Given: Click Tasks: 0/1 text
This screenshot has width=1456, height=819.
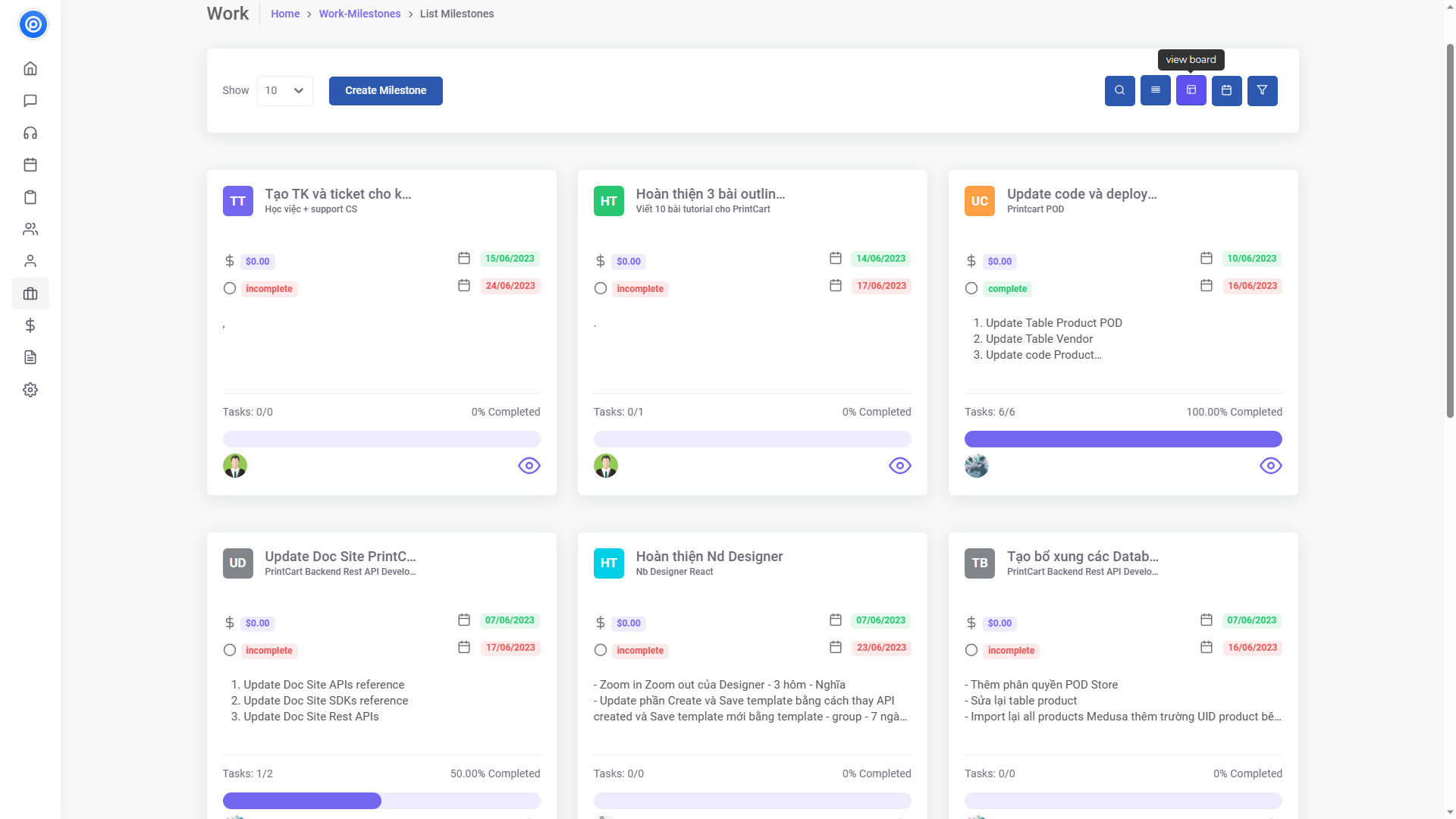Looking at the screenshot, I should point(618,412).
